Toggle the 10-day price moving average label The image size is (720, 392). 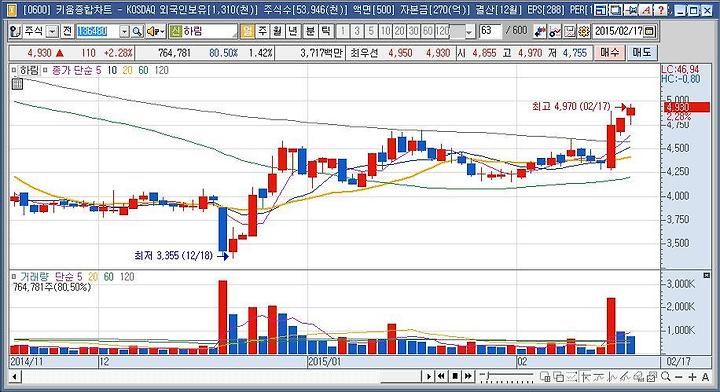click(112, 70)
